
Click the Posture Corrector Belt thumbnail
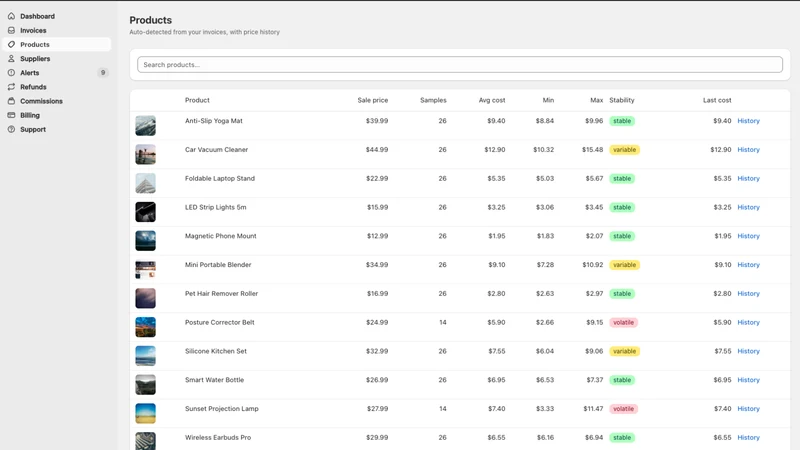[145, 327]
